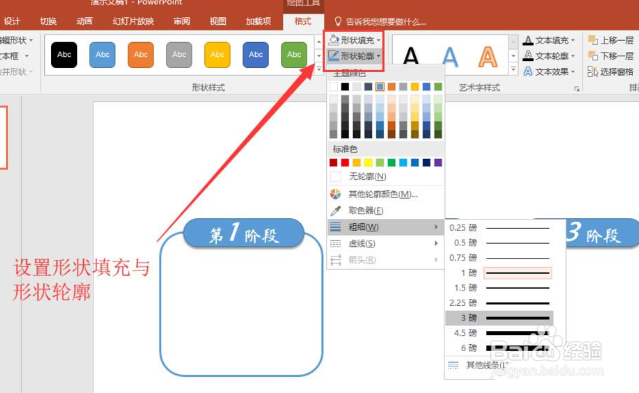The image size is (639, 393).
Task: Pick the dark red standard color swatch
Action: tap(333, 163)
